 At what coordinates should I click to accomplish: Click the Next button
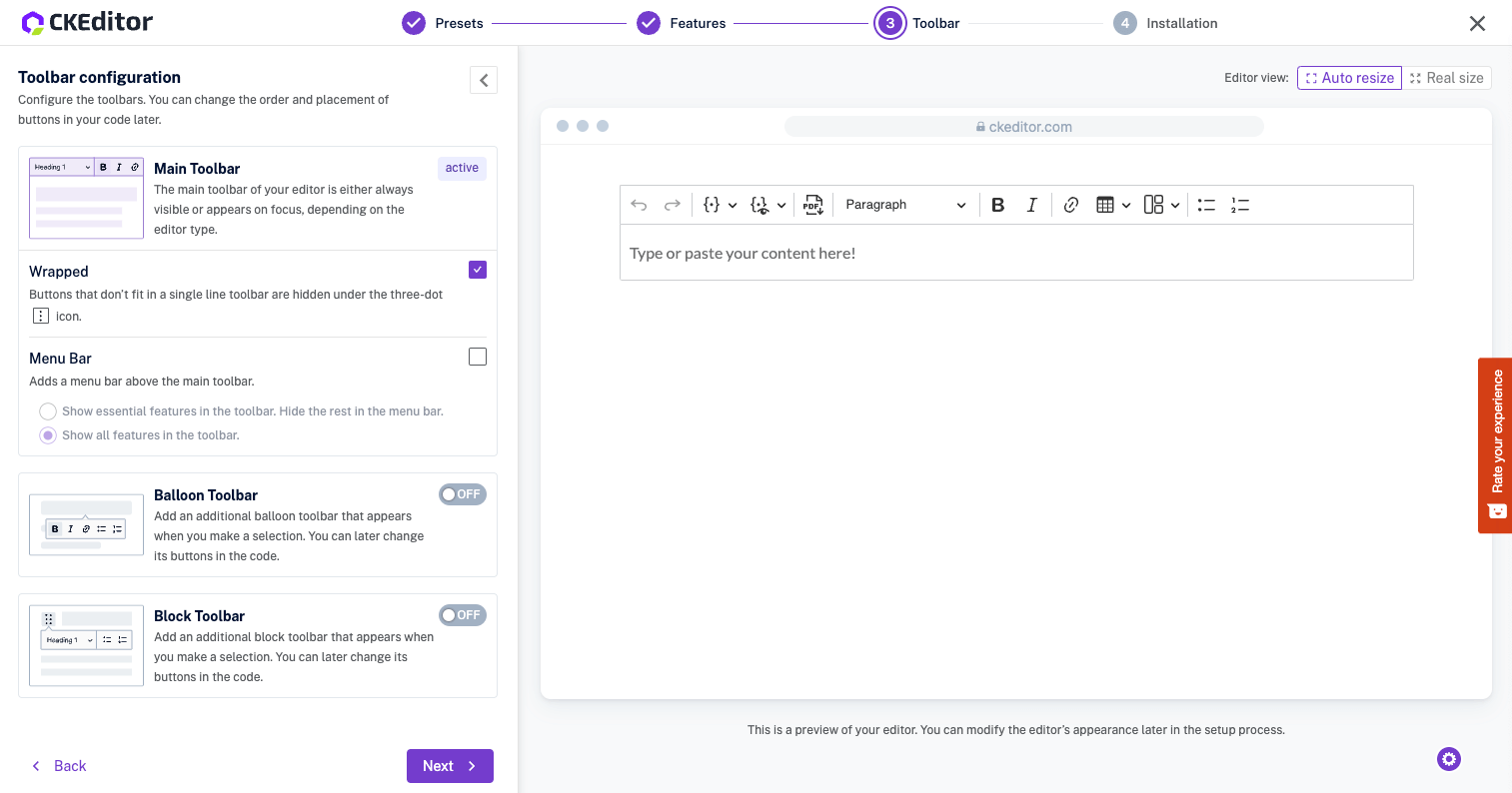pos(450,766)
